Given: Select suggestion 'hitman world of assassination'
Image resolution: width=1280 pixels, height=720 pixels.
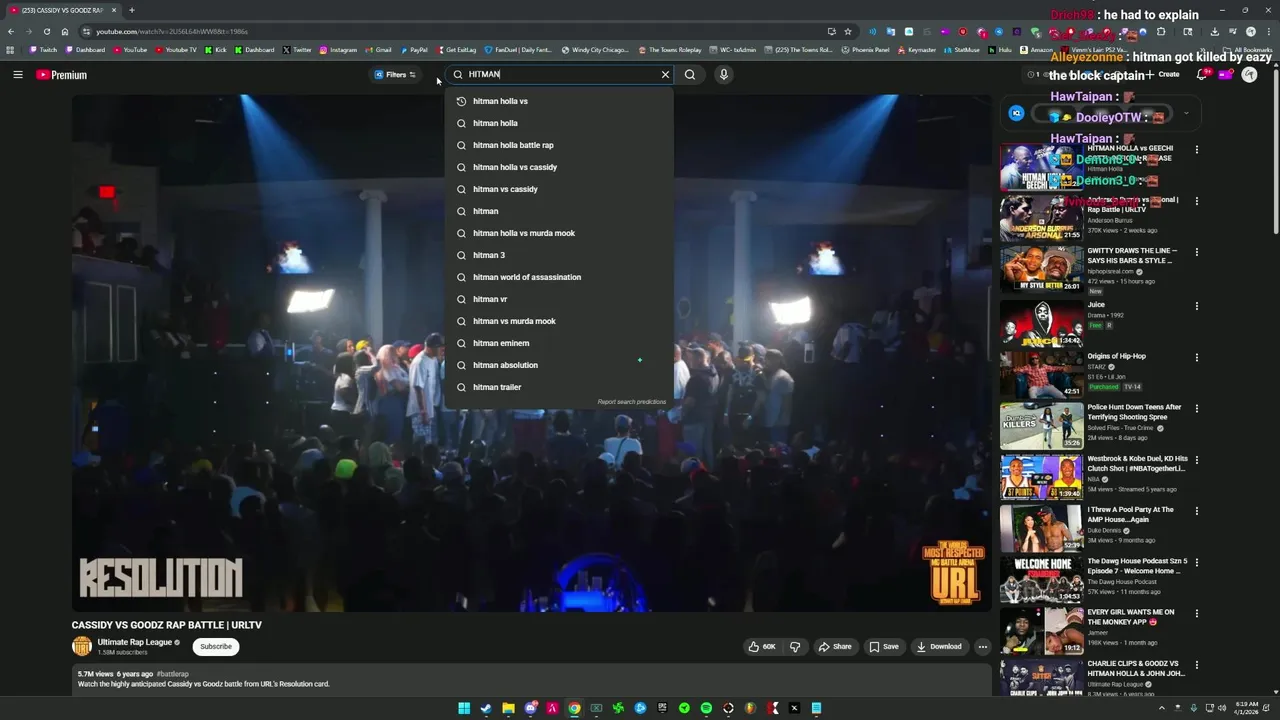Looking at the screenshot, I should pos(559,277).
